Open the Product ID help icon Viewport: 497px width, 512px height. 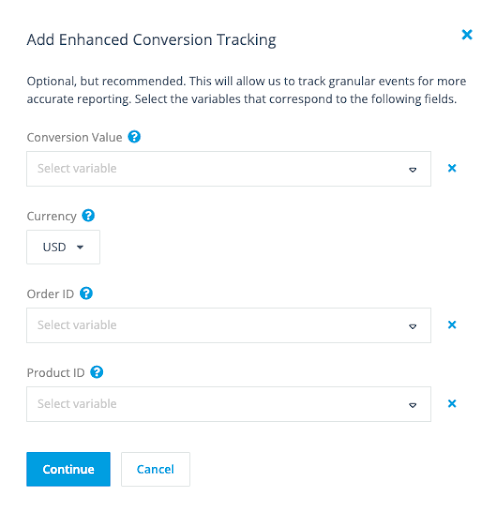[97, 372]
